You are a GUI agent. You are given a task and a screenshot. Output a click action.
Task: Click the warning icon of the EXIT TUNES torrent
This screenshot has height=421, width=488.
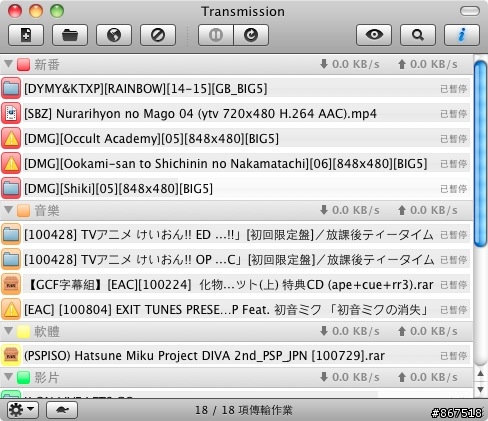(11, 310)
